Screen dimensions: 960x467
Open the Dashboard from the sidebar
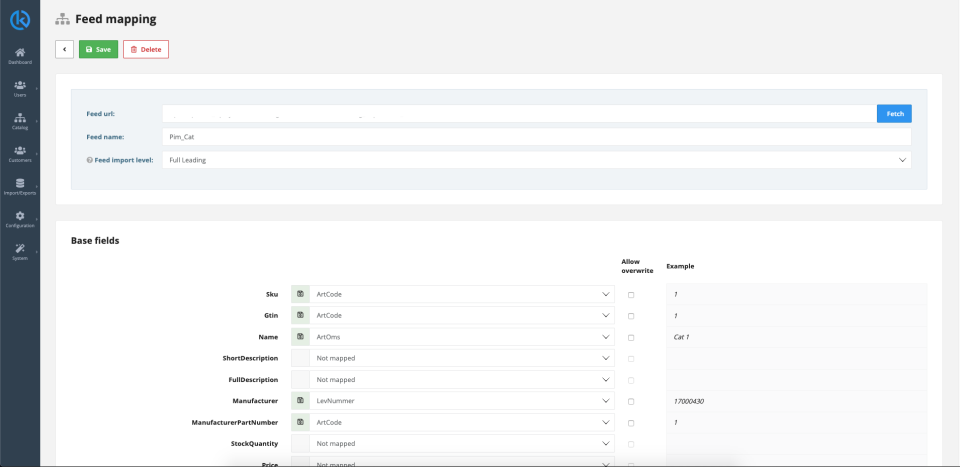(20, 56)
